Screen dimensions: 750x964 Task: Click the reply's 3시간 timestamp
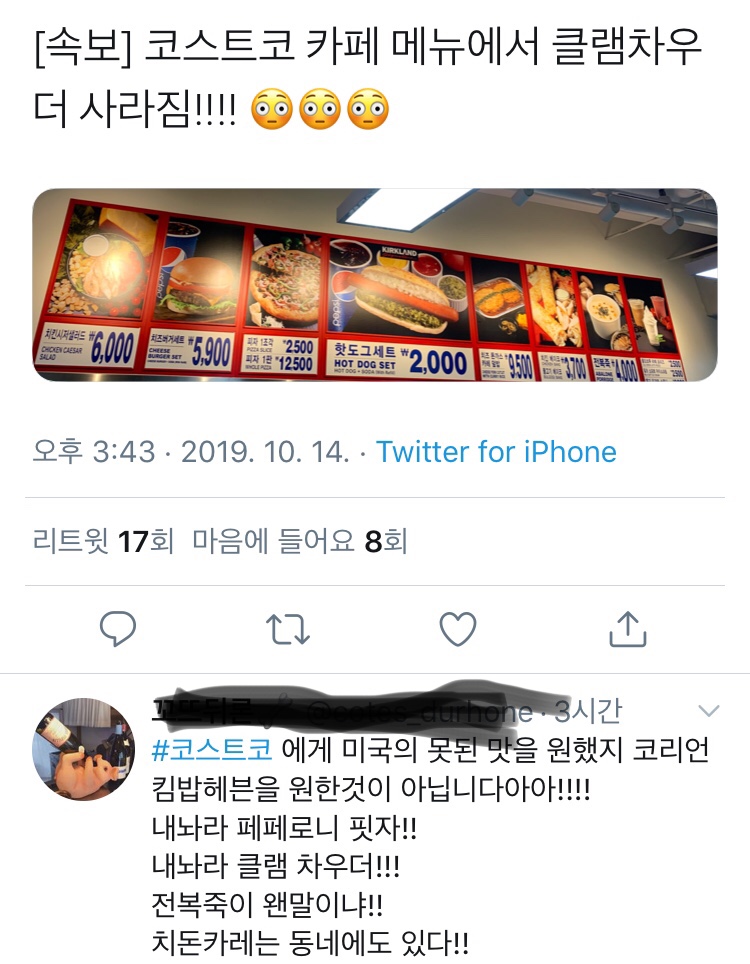[x=588, y=711]
